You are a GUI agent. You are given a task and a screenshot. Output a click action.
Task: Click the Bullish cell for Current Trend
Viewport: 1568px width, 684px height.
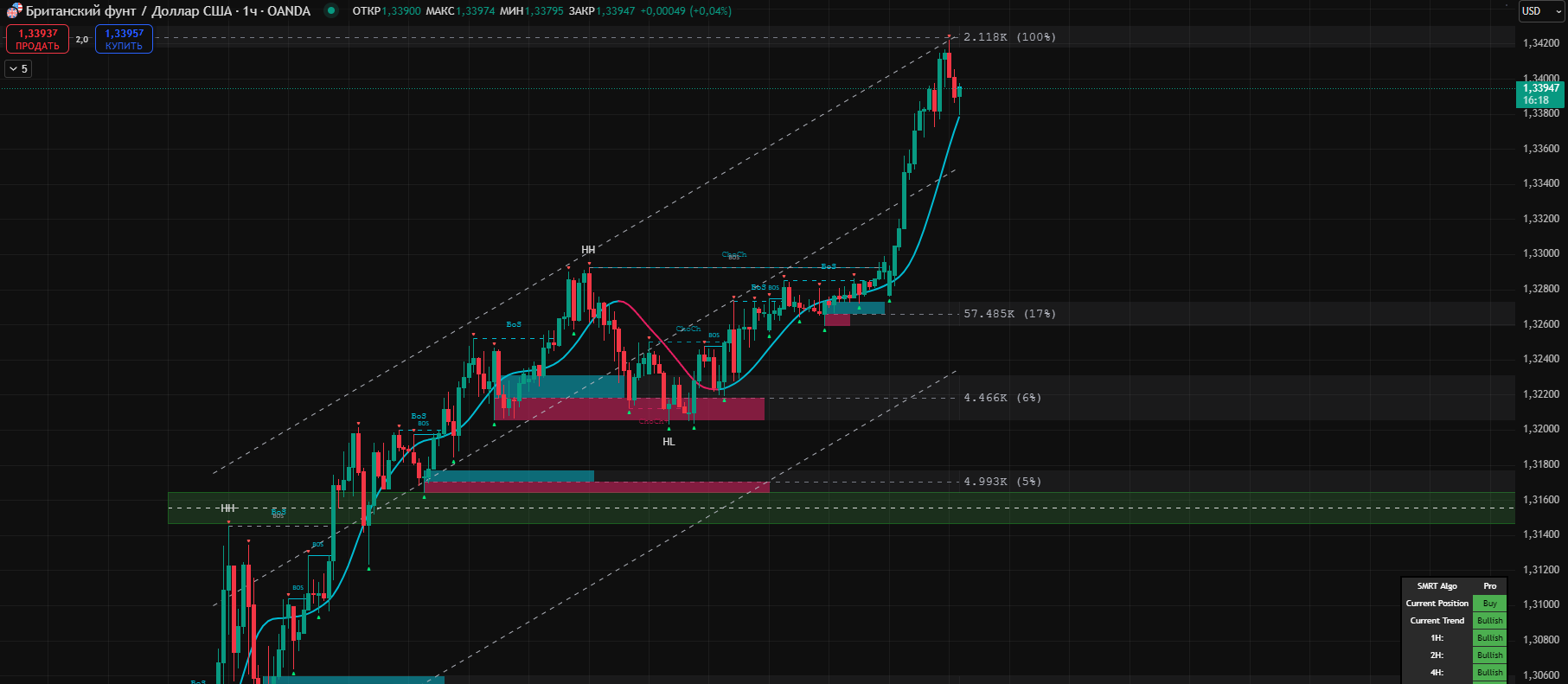click(1489, 621)
